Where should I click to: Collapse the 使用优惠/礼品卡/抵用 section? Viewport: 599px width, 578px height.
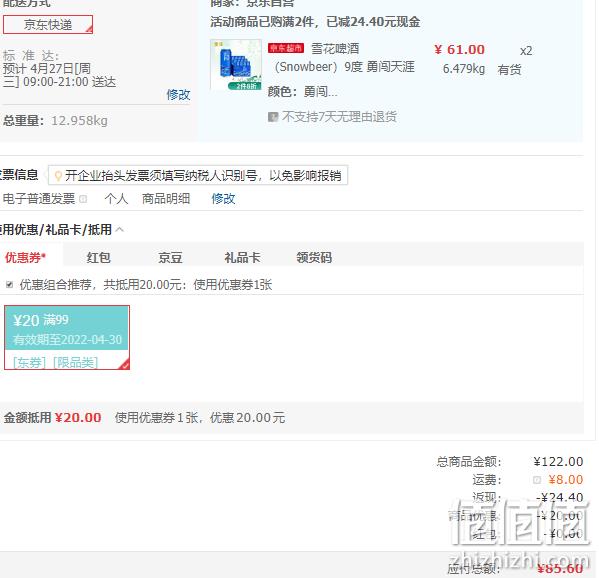pos(120,230)
